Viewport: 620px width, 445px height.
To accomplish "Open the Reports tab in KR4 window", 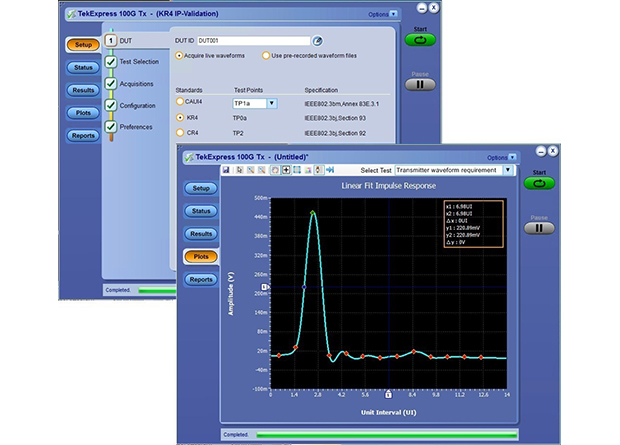I will click(83, 136).
